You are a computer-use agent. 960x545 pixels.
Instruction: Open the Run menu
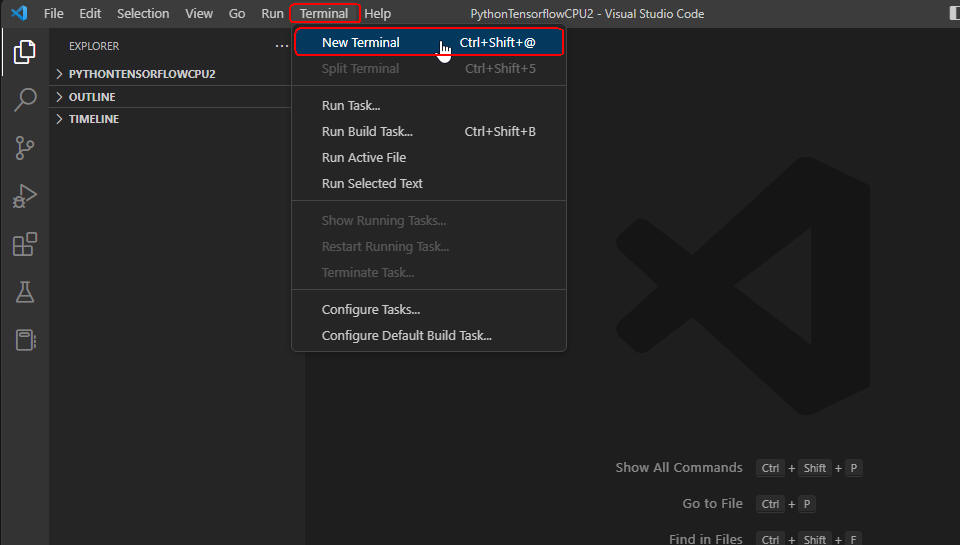pyautogui.click(x=272, y=13)
